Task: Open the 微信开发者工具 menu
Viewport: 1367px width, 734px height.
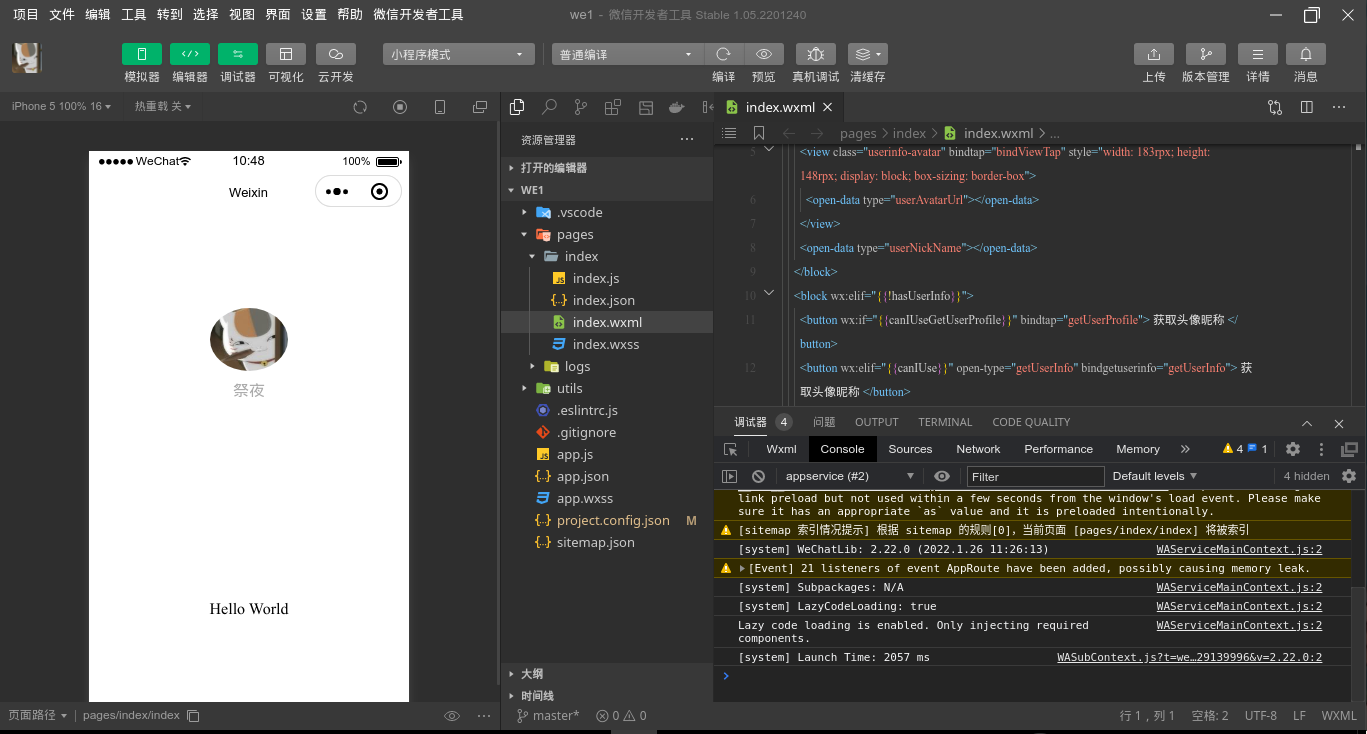Action: [x=418, y=15]
